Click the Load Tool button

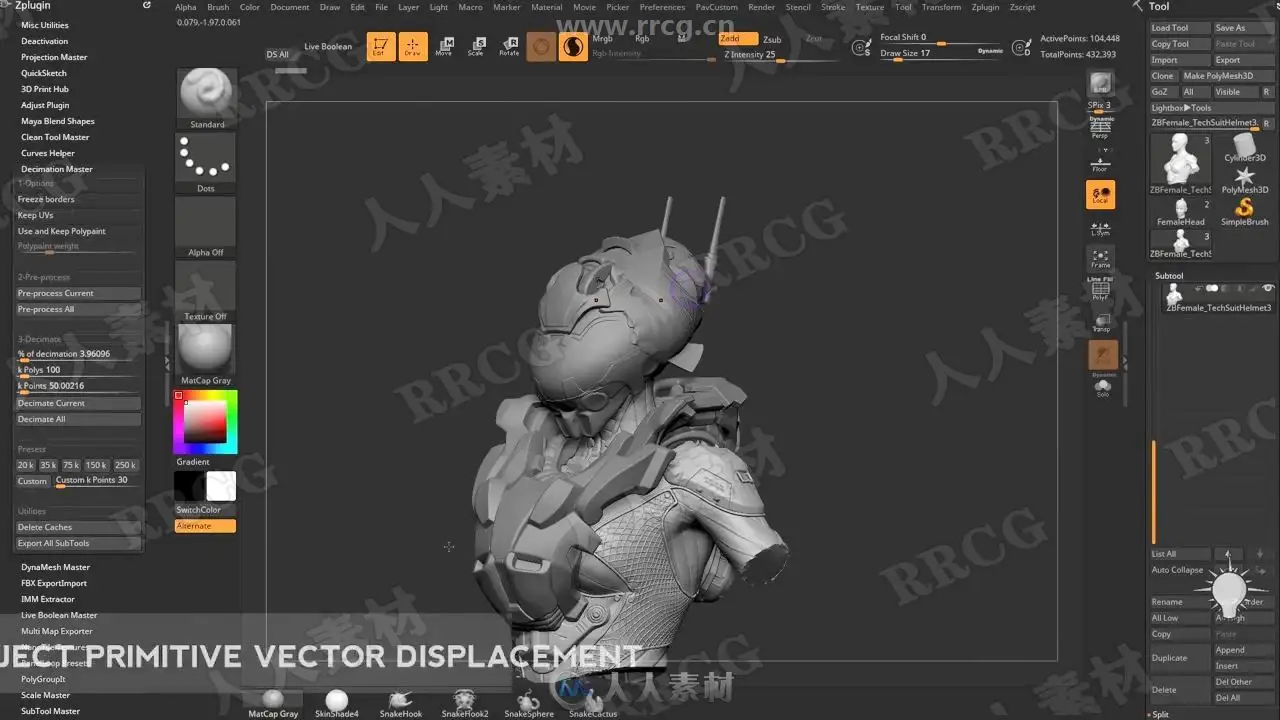[1179, 28]
